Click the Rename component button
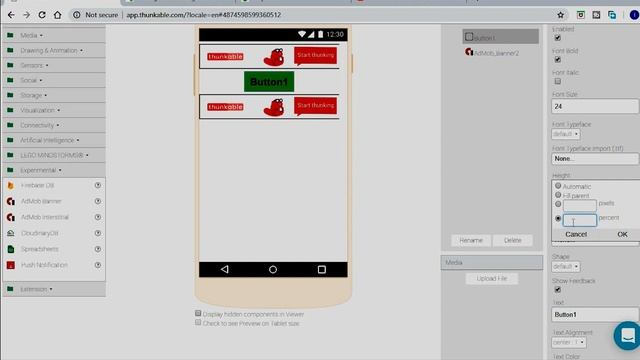Screen dimensions: 640x360 pos(471,240)
